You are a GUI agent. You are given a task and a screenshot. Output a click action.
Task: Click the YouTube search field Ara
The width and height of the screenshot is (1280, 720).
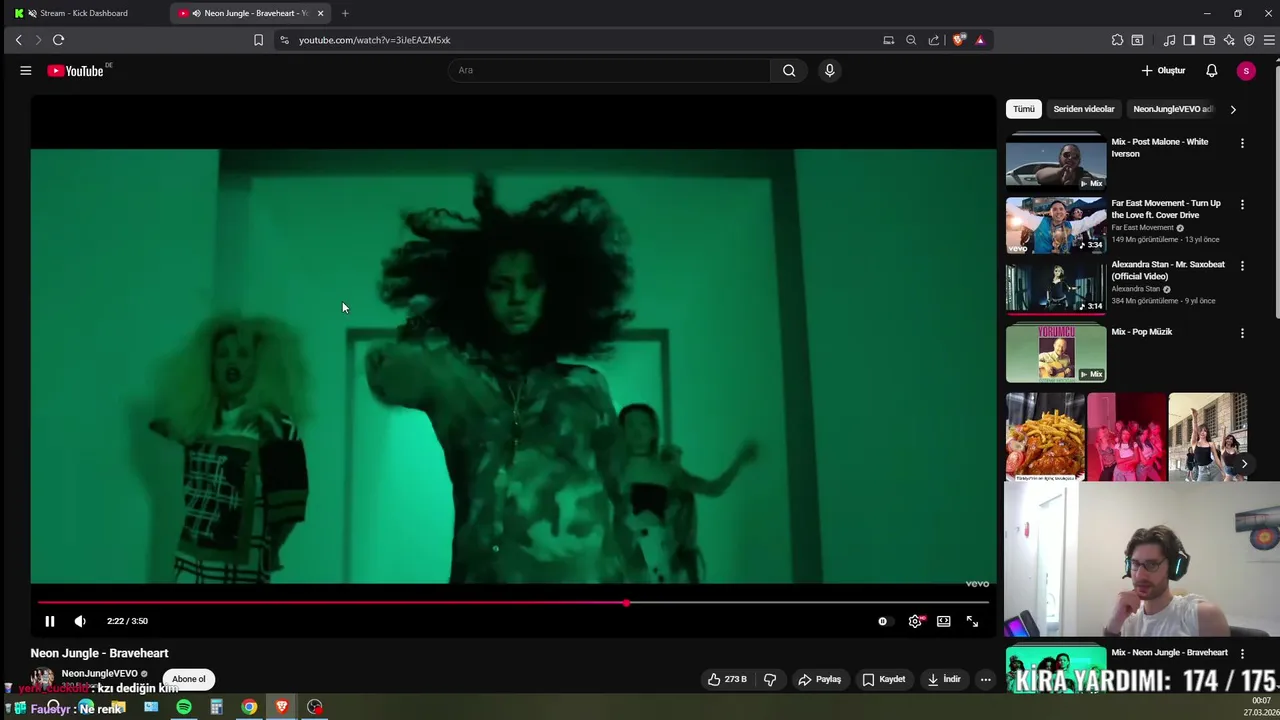(610, 70)
